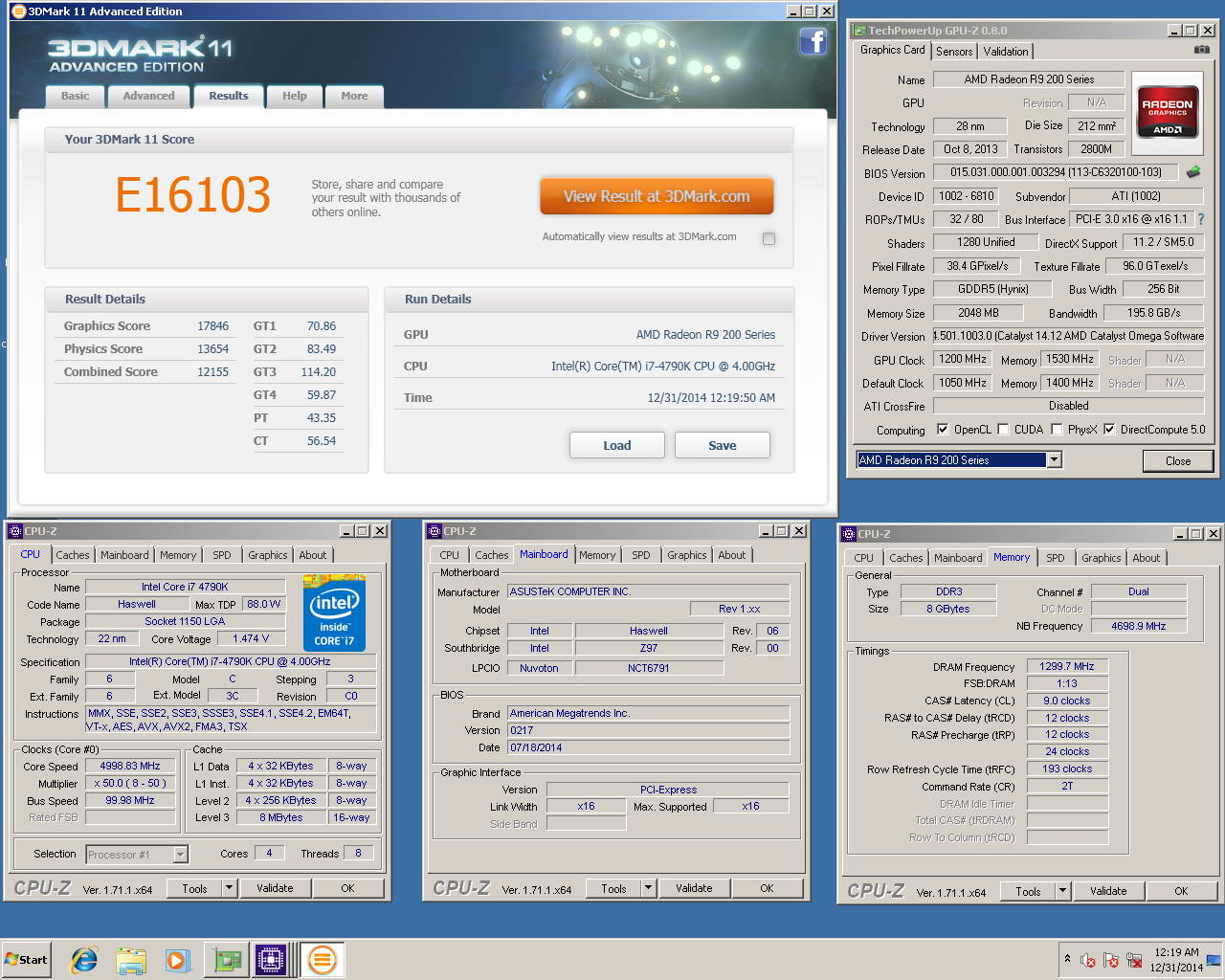Click the Bus Interface question mark icon

1201,219
